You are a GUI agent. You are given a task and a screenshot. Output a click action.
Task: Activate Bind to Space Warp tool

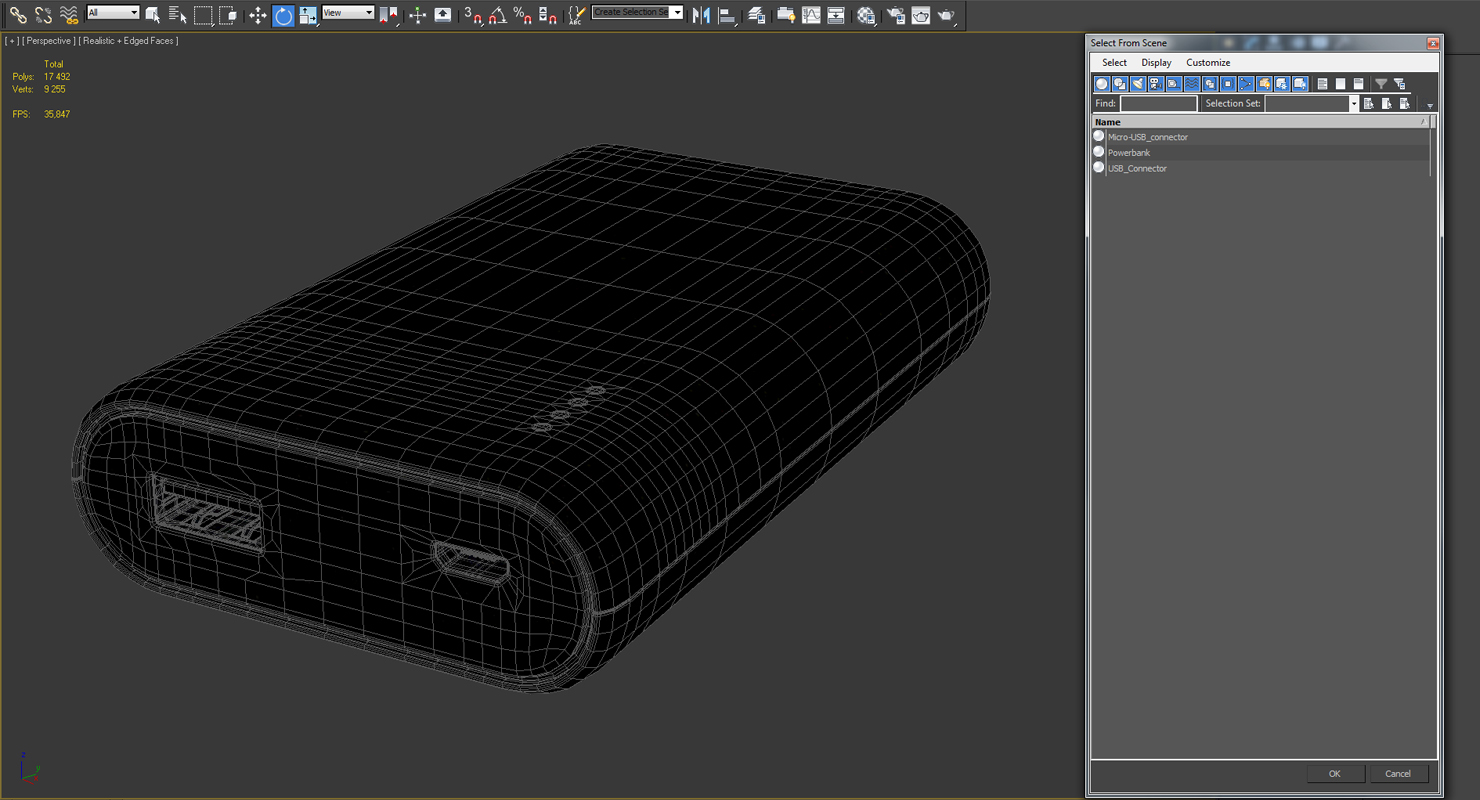tap(68, 15)
